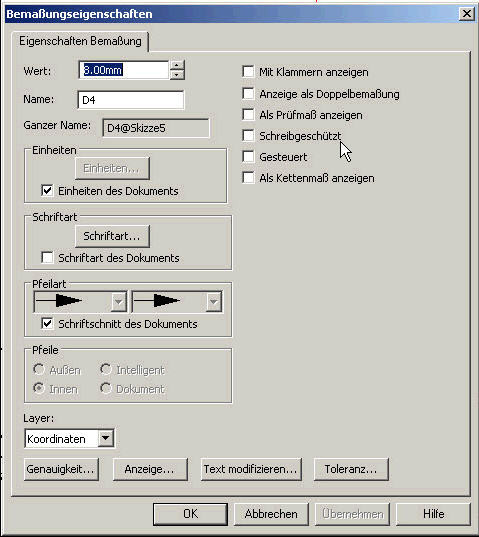The image size is (479, 537).
Task: Toggle Als Prüfmaß anzeigen checkbox
Action: tap(248, 115)
